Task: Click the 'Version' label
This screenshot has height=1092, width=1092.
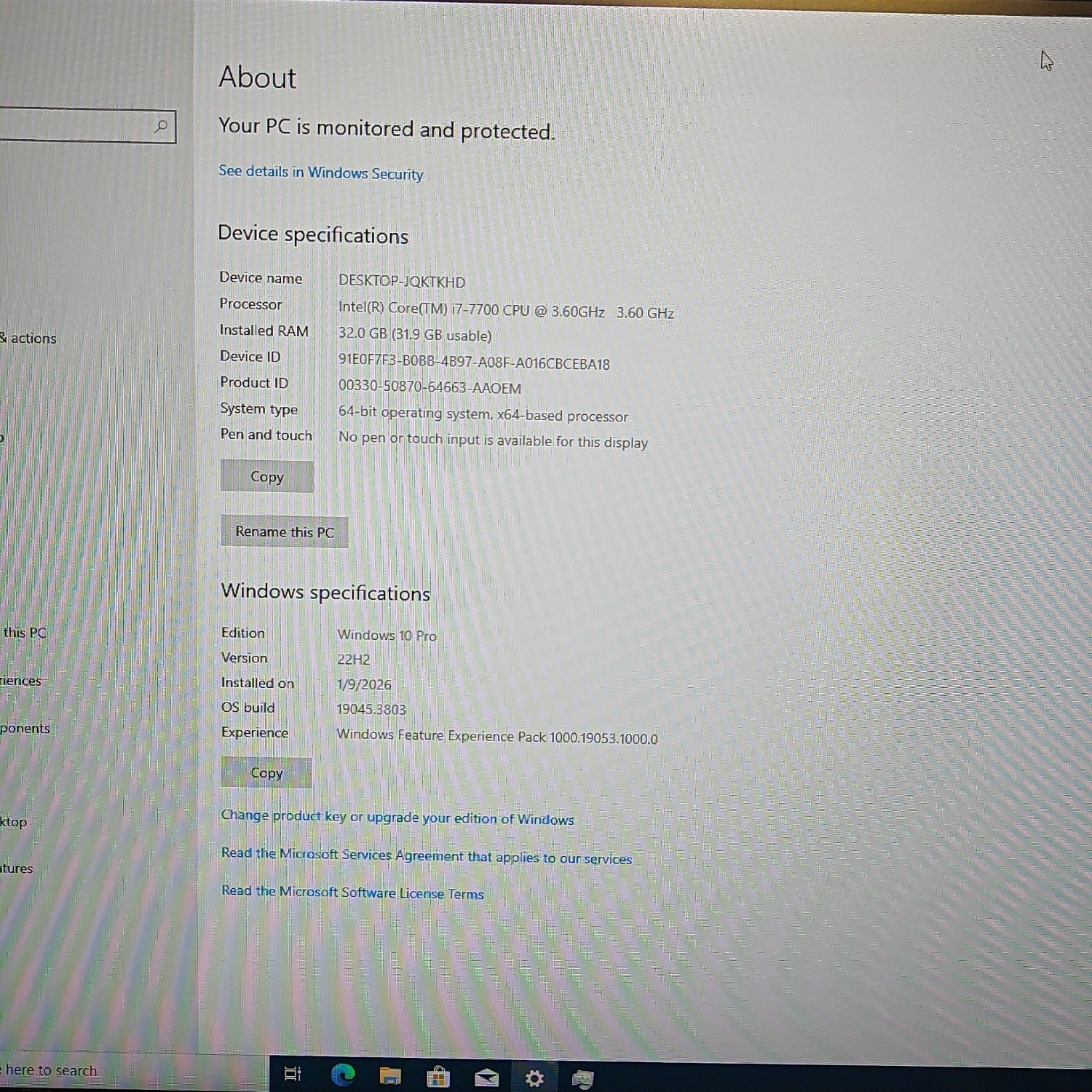Action: click(245, 657)
